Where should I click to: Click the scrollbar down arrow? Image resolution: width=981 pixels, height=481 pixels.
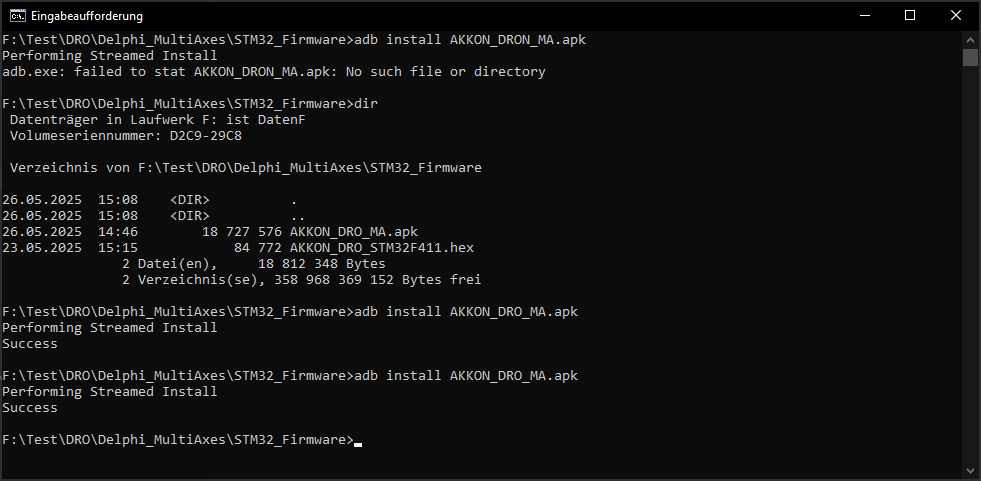pyautogui.click(x=970, y=471)
